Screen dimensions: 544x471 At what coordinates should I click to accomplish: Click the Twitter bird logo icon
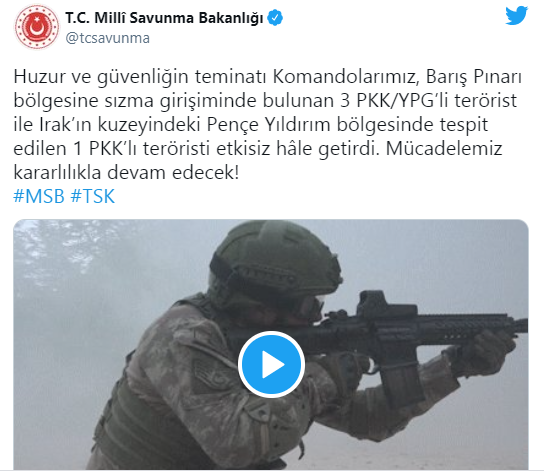pyautogui.click(x=517, y=16)
